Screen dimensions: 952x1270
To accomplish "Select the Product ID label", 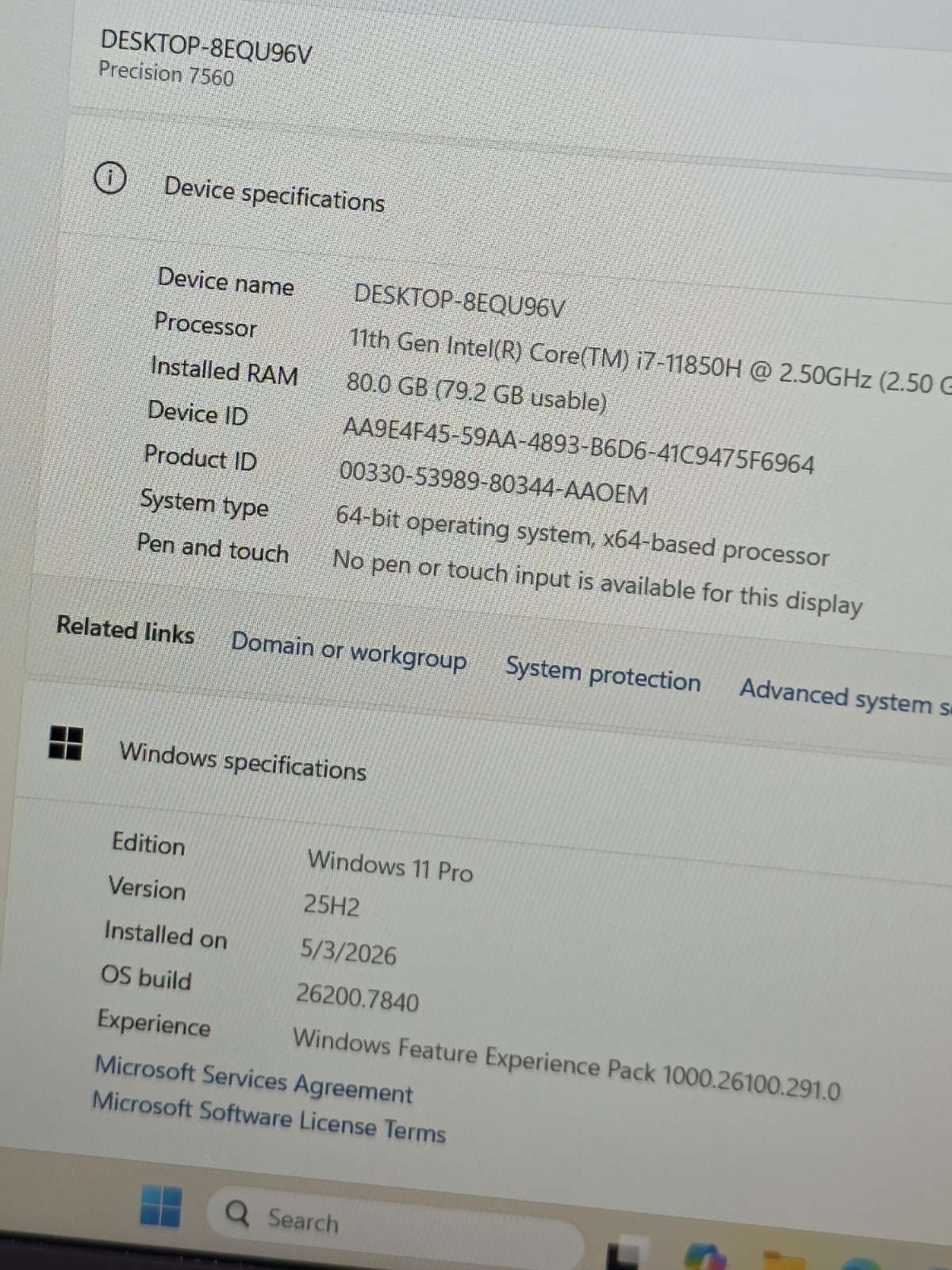I will (x=201, y=458).
